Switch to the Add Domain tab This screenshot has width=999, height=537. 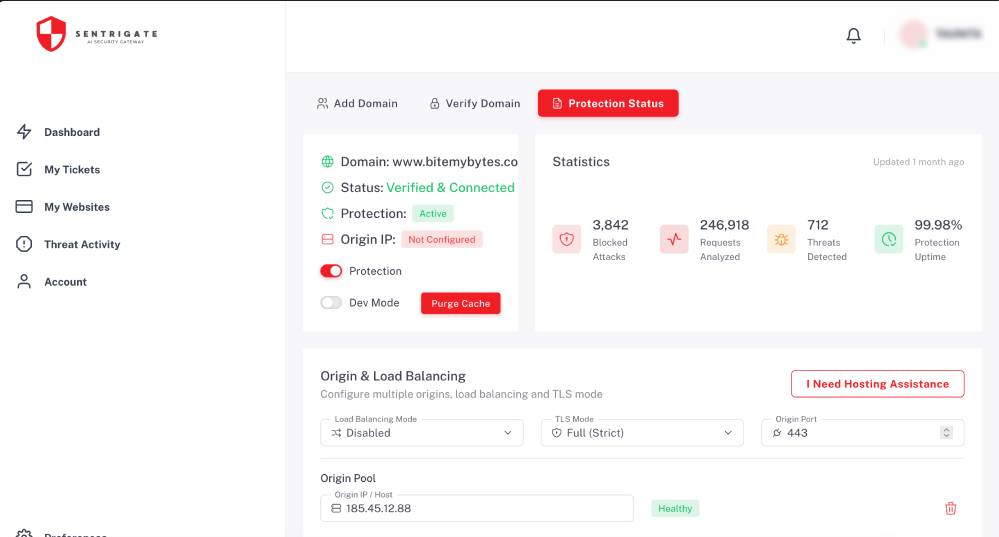[357, 103]
